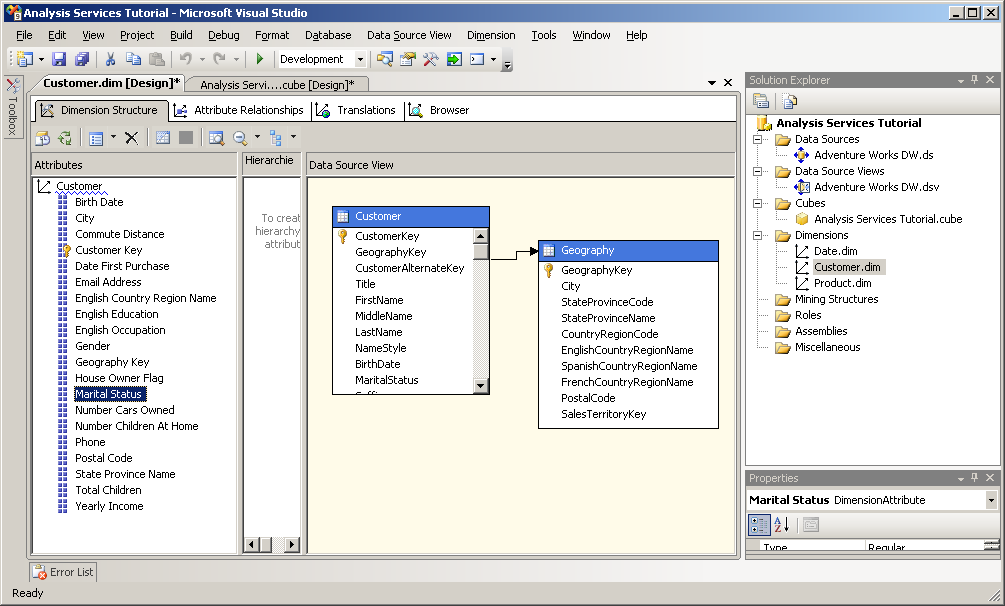This screenshot has width=1005, height=606.
Task: Click the Save toolbar icon
Action: (59, 59)
